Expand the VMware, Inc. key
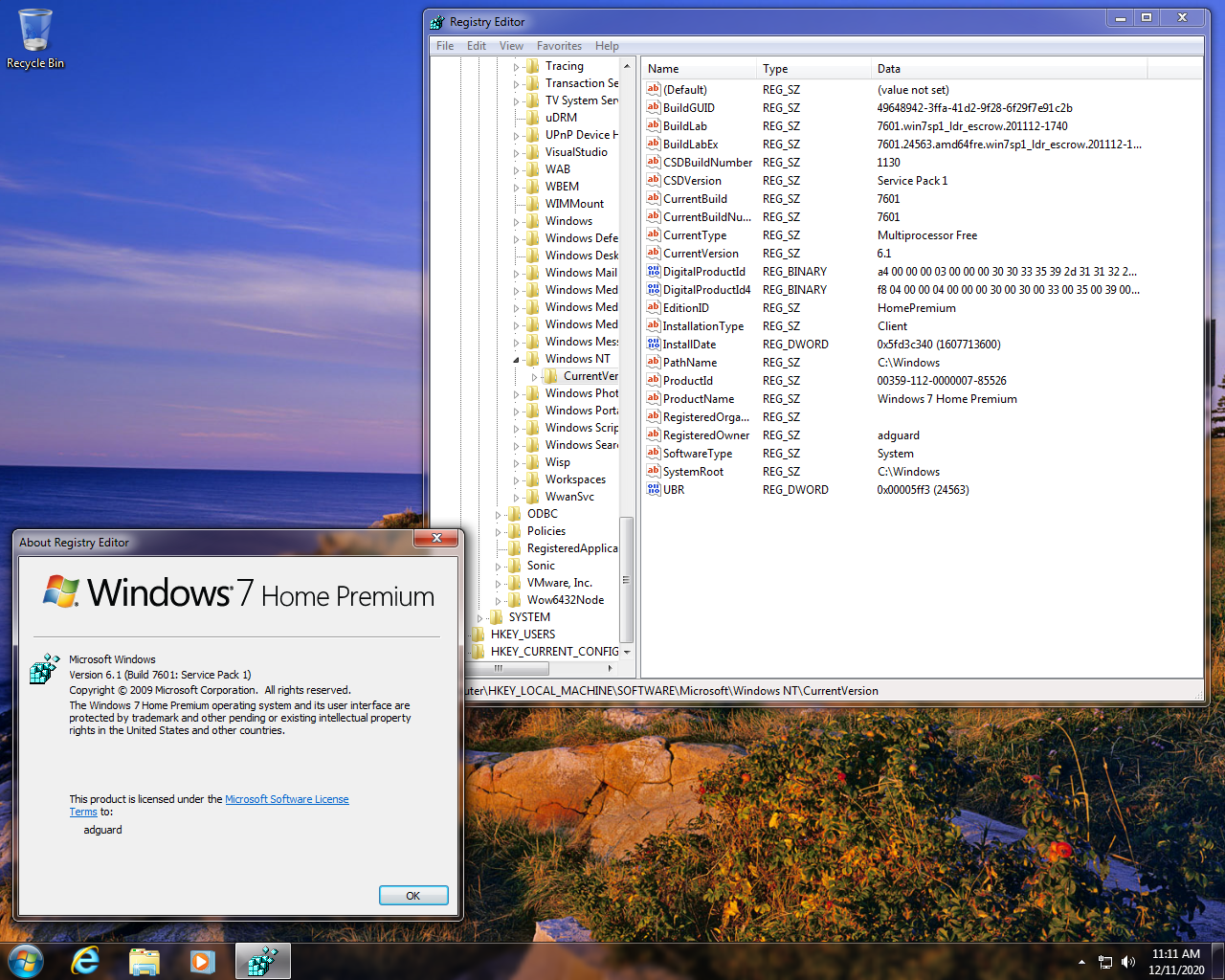This screenshot has width=1225, height=980. (499, 584)
